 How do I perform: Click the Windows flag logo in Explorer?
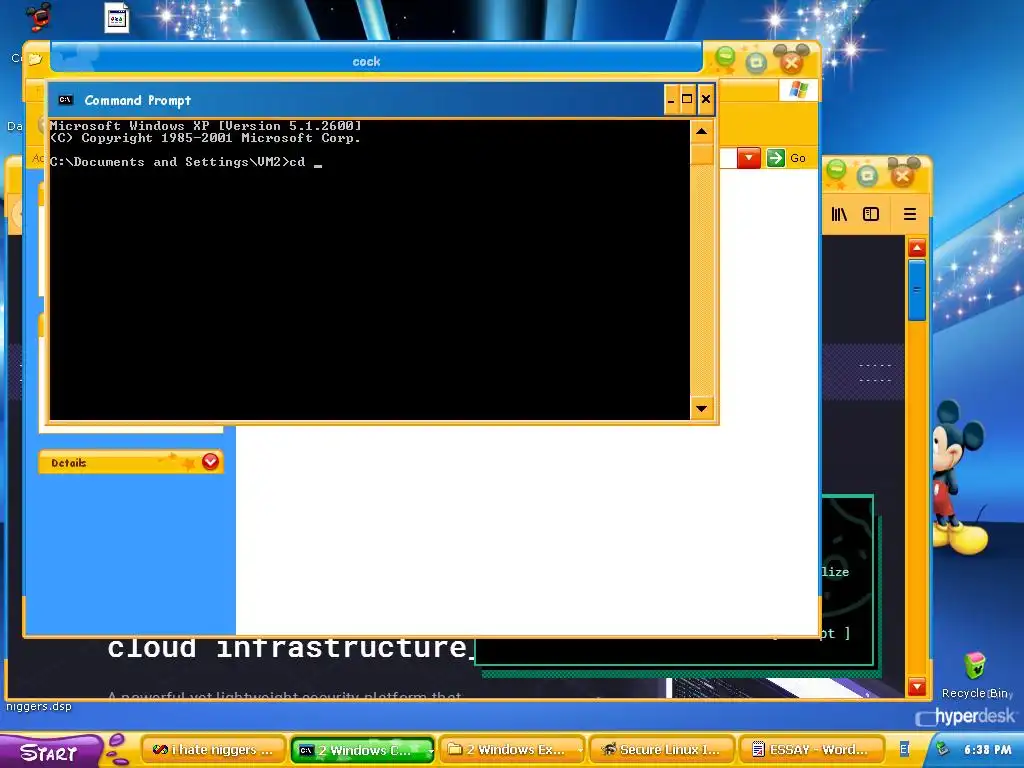tap(798, 89)
